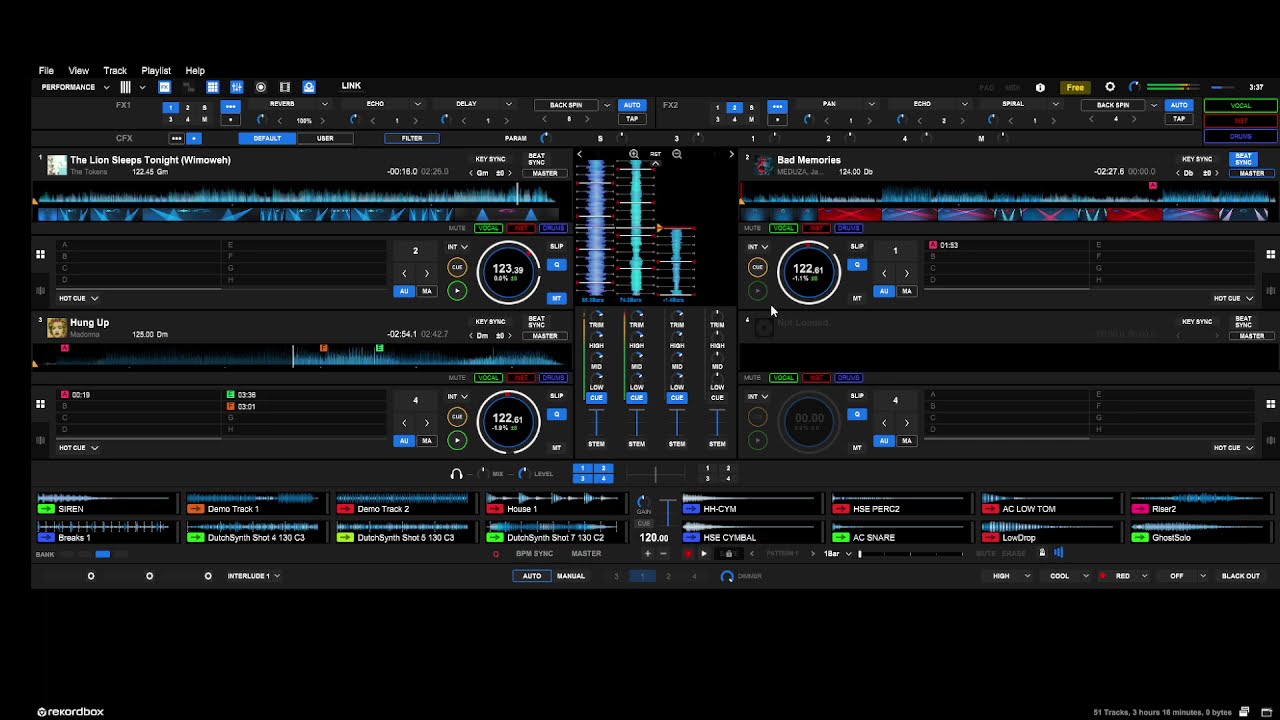Trigger the Demo Track 1 sampler slot
1280x720 pixels.
pyautogui.click(x=194, y=509)
